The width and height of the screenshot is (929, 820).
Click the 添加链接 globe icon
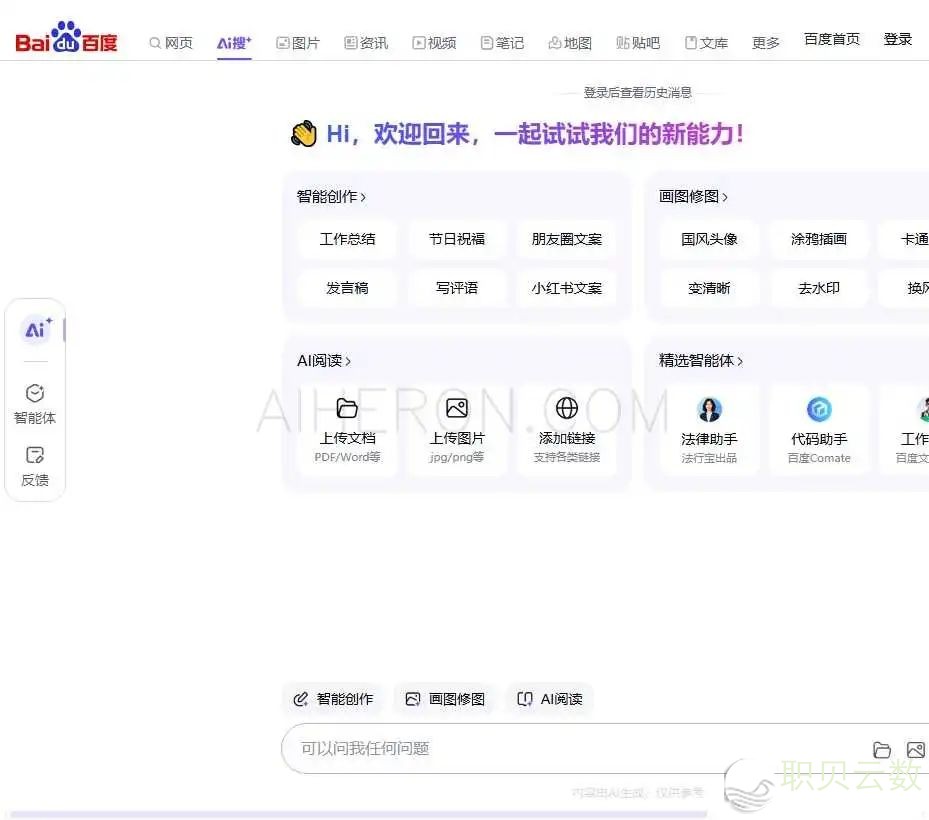(x=567, y=408)
